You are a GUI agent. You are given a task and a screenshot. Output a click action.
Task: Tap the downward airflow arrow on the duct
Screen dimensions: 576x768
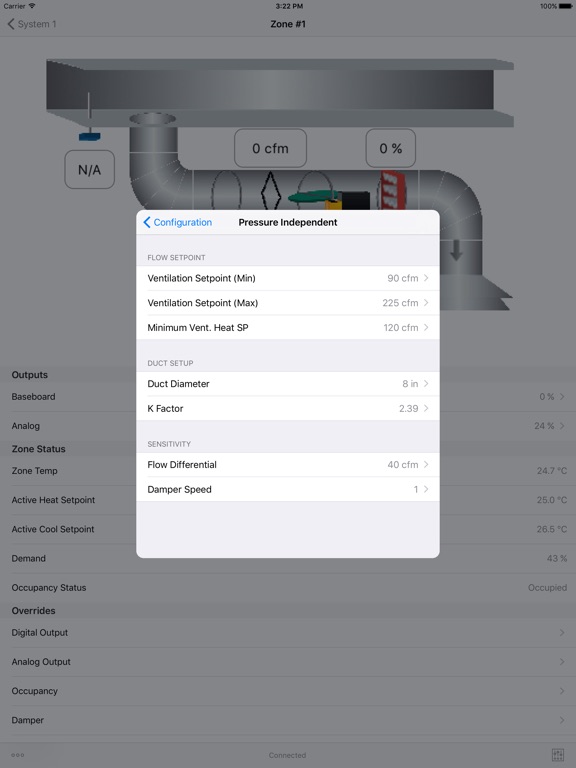click(x=456, y=250)
